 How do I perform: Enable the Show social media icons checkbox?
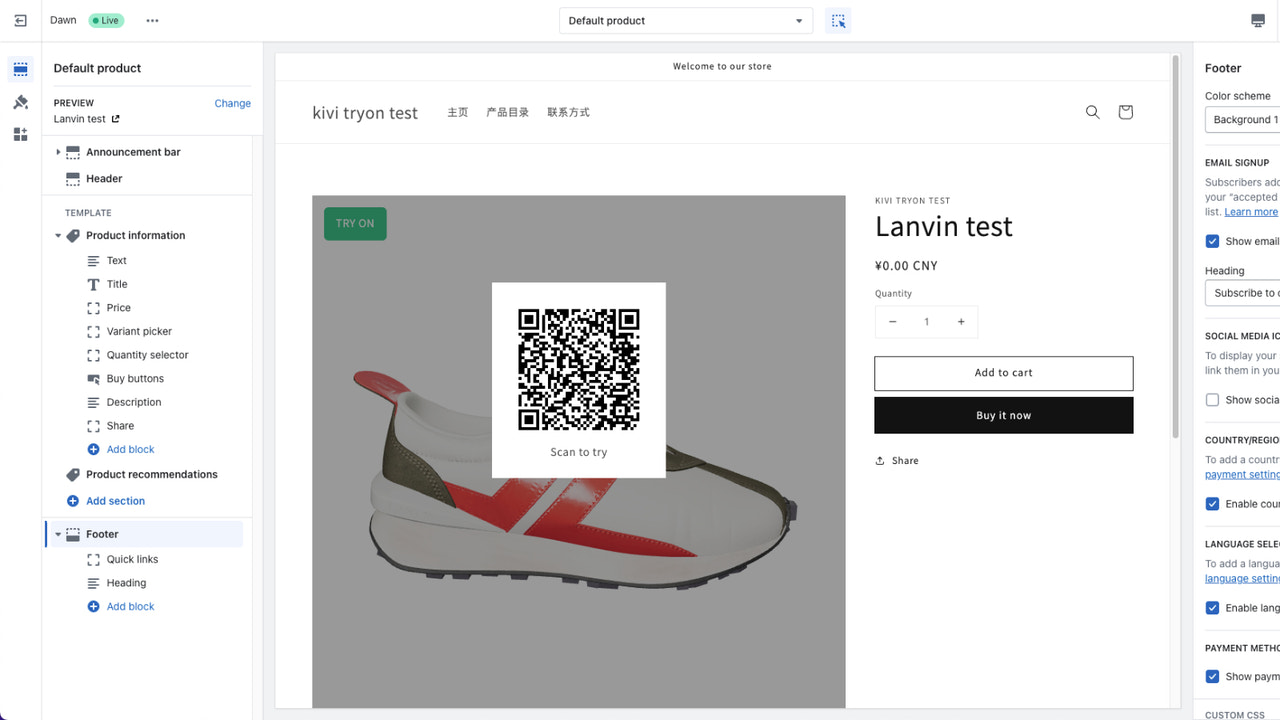1212,399
